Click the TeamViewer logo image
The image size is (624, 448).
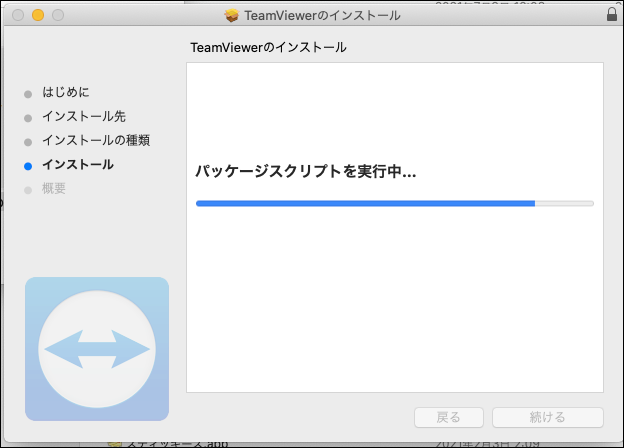[97, 349]
